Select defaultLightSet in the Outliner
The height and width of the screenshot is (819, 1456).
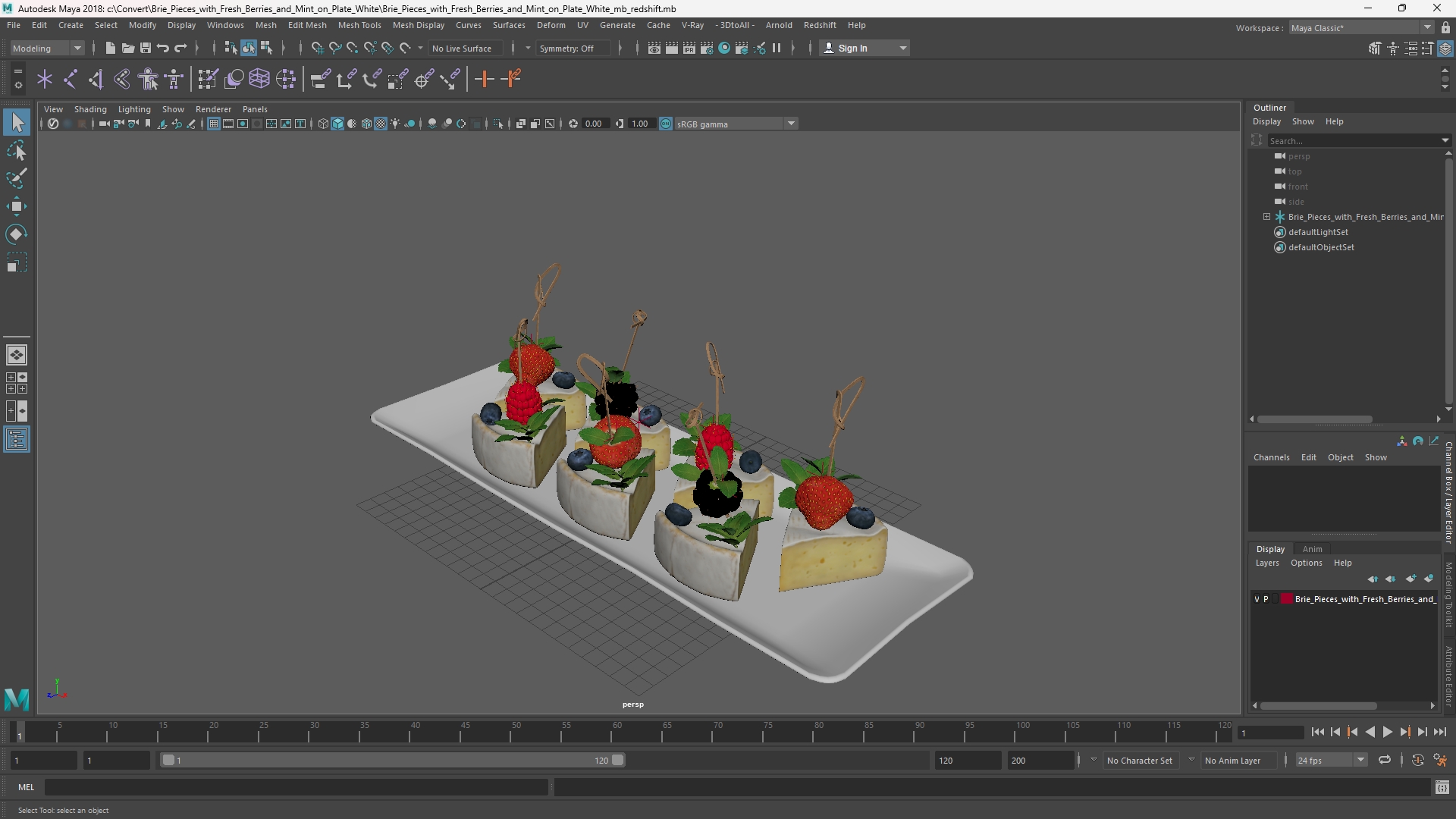(x=1318, y=232)
